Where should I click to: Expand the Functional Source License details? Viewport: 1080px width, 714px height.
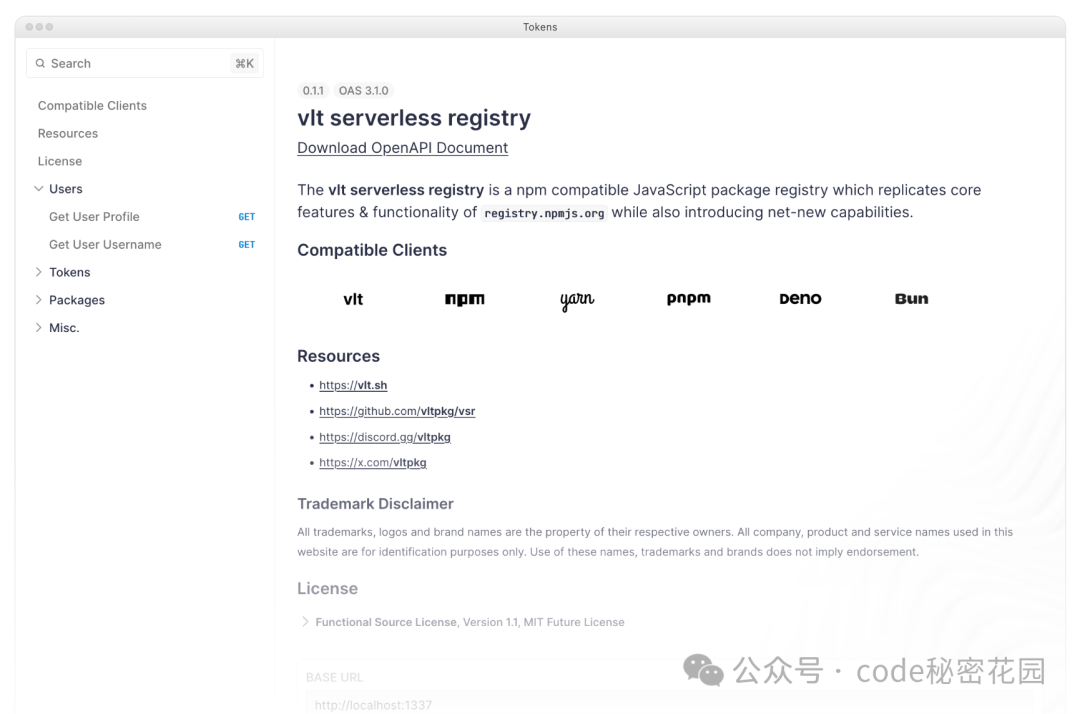(305, 622)
